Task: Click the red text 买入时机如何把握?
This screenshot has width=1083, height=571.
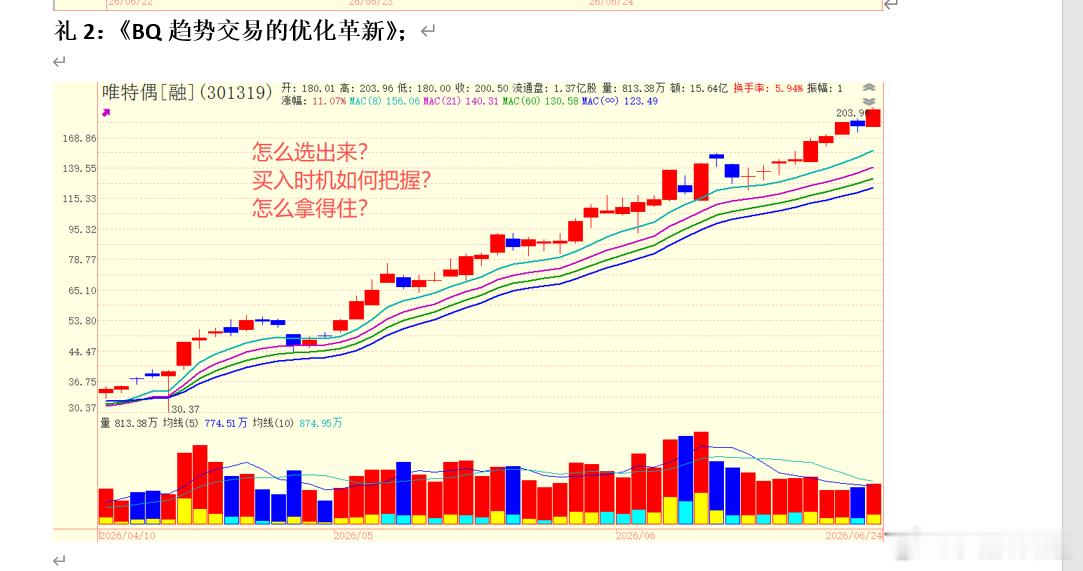Action: click(x=341, y=180)
